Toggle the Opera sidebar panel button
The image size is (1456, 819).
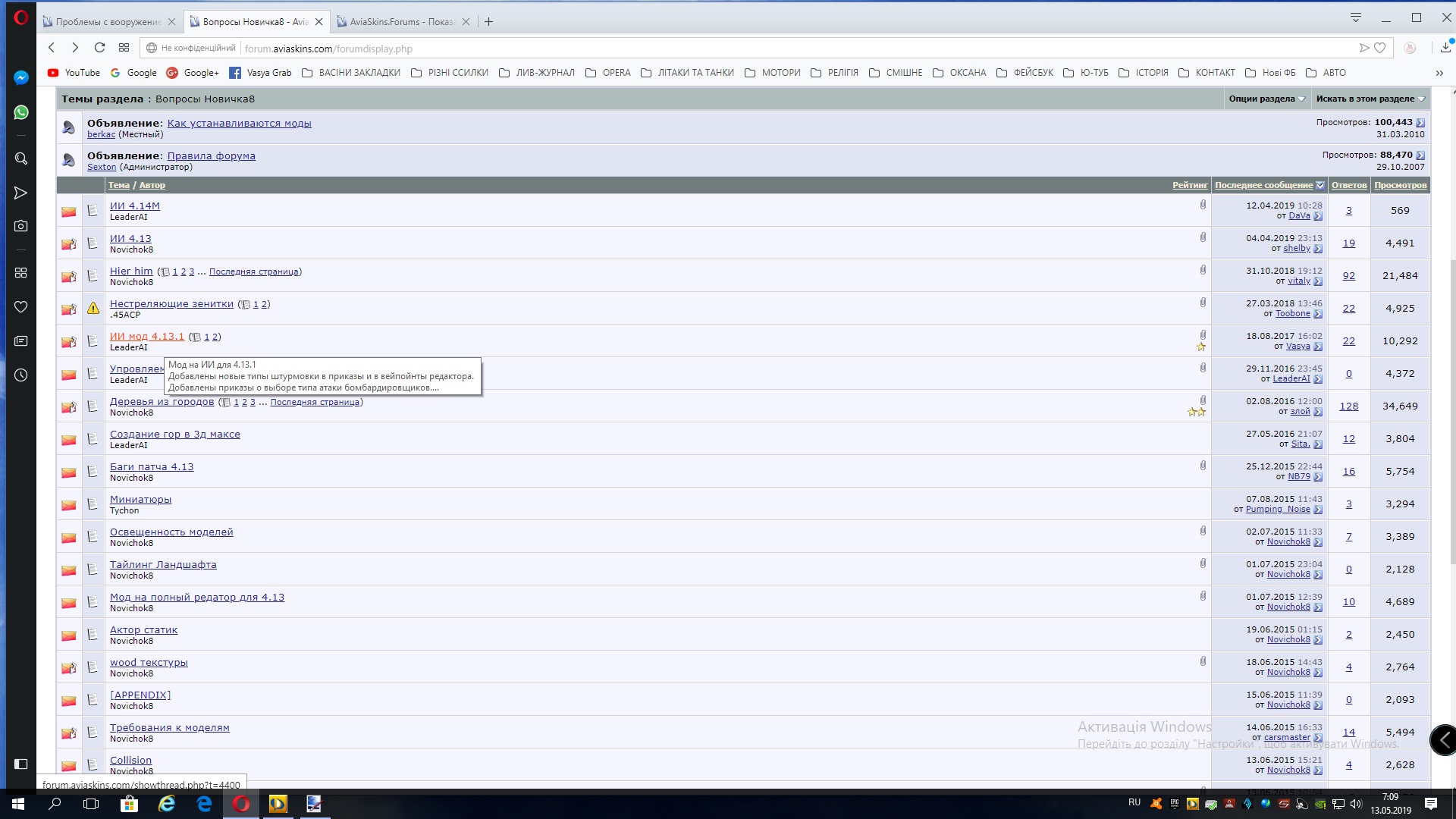[x=21, y=764]
